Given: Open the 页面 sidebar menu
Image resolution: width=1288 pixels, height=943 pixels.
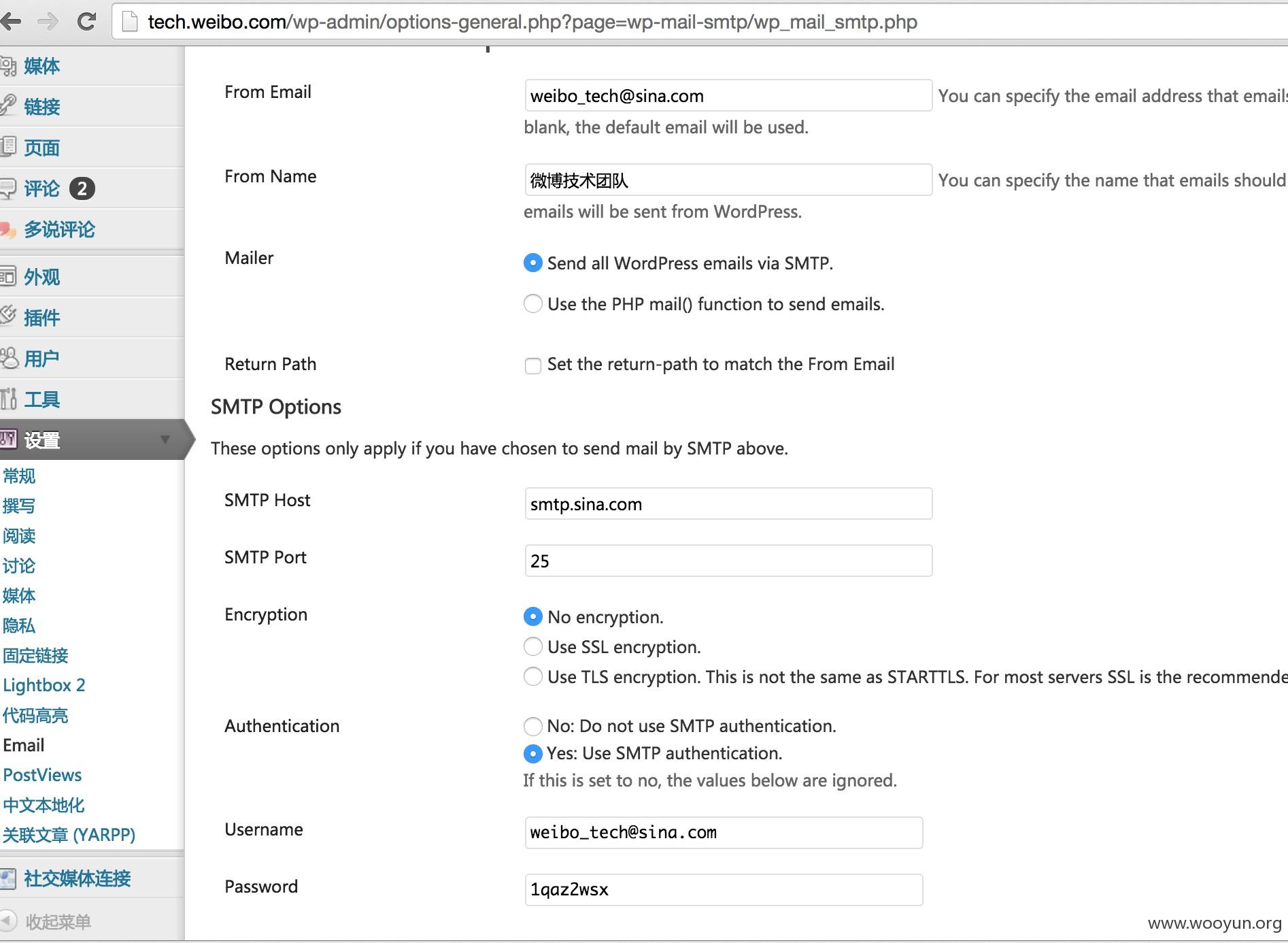Looking at the screenshot, I should tap(42, 148).
